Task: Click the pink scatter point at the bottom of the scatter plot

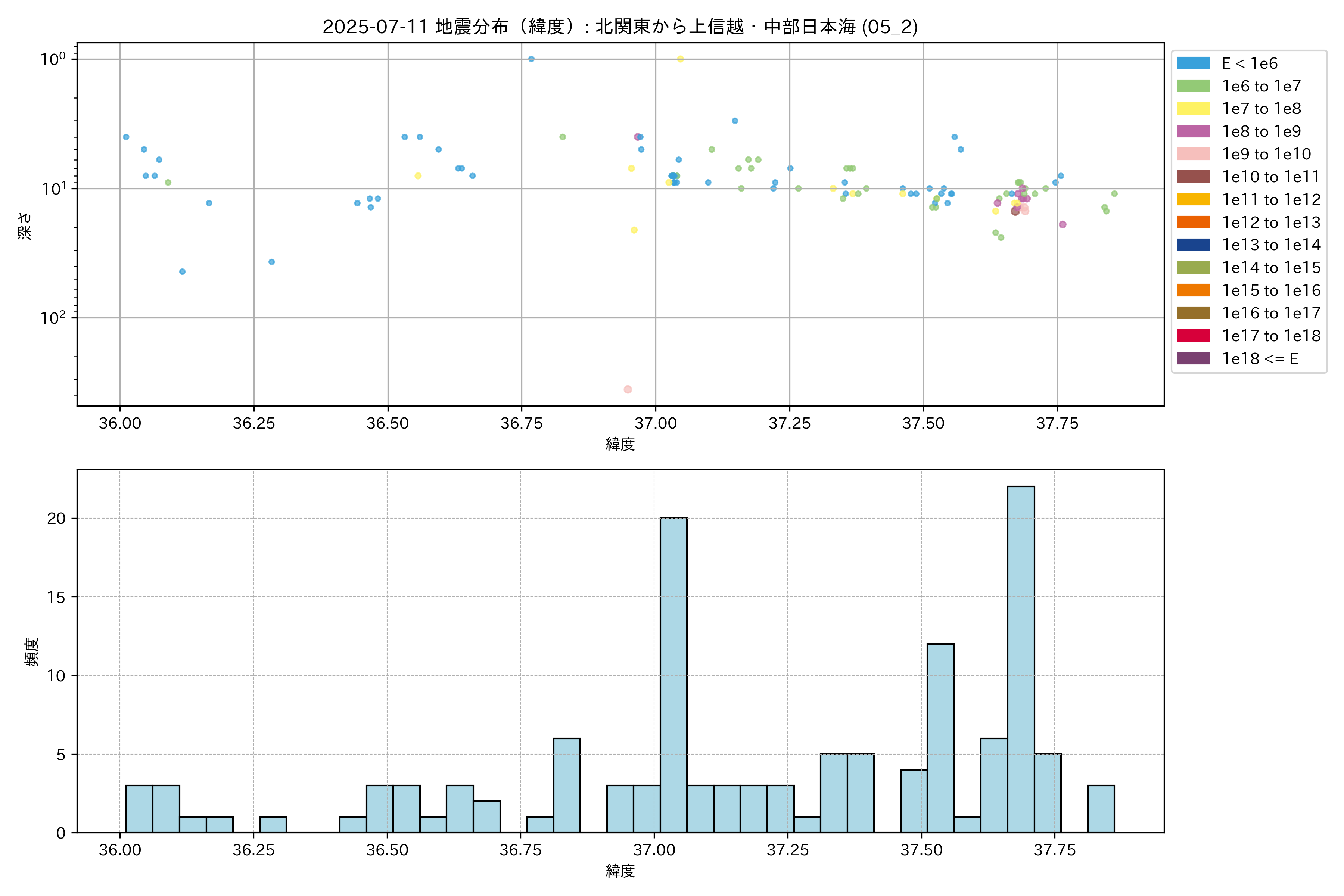Action: point(628,389)
